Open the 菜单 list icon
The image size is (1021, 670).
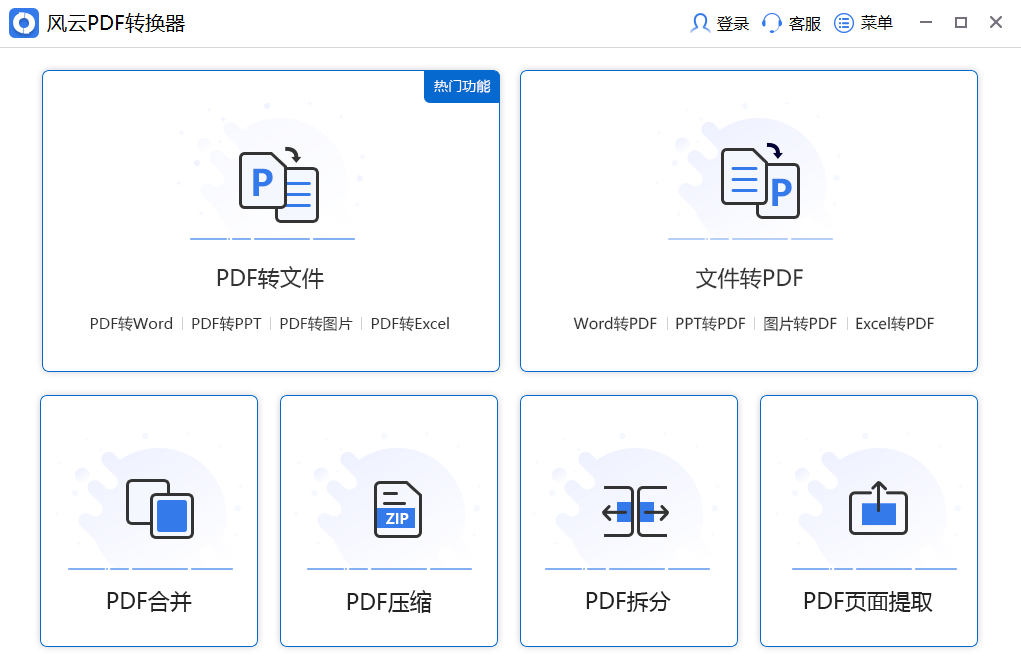tap(844, 23)
